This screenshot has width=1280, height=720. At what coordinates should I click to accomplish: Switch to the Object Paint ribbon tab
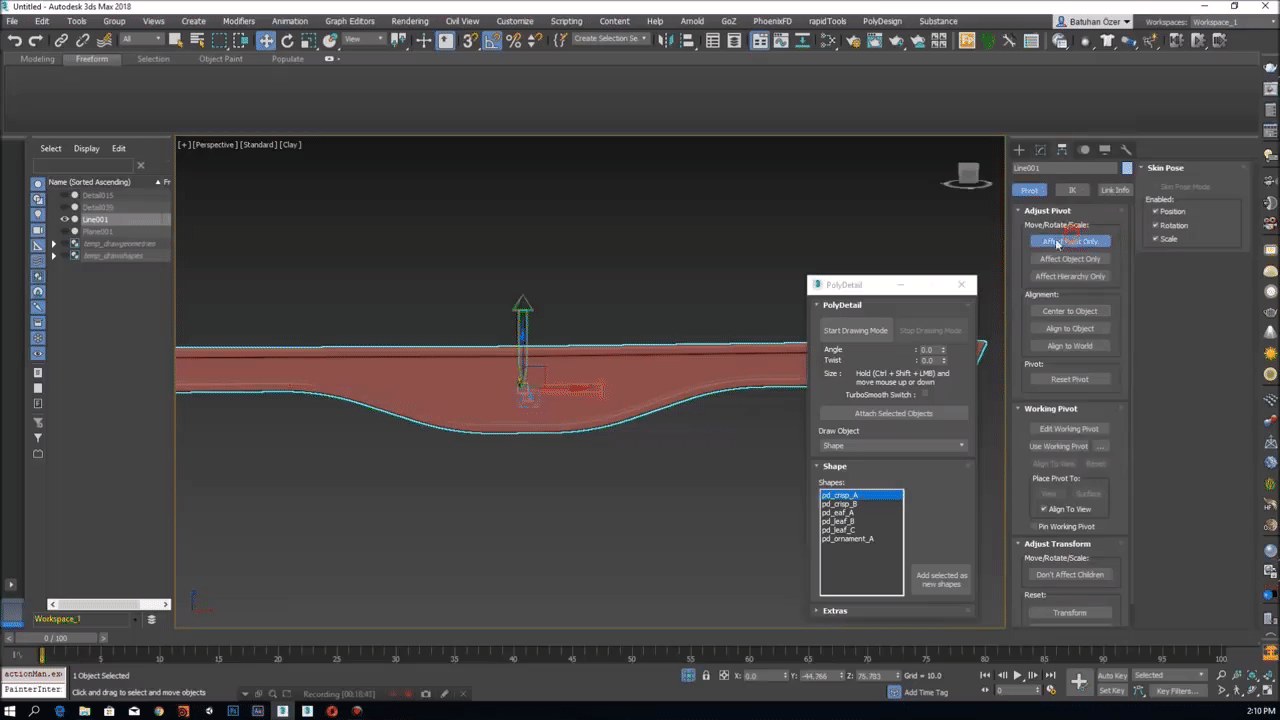pos(220,59)
